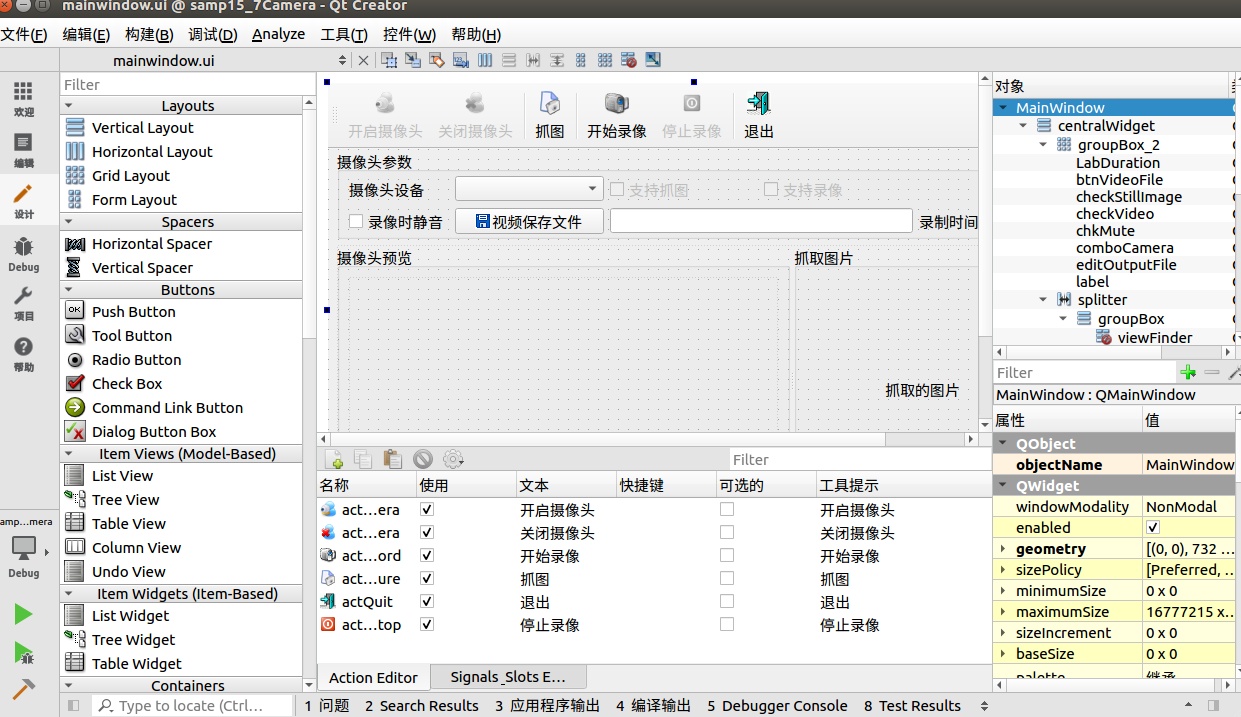This screenshot has width=1241, height=717.
Task: Collapse centralWidget in object tree
Action: (1023, 125)
